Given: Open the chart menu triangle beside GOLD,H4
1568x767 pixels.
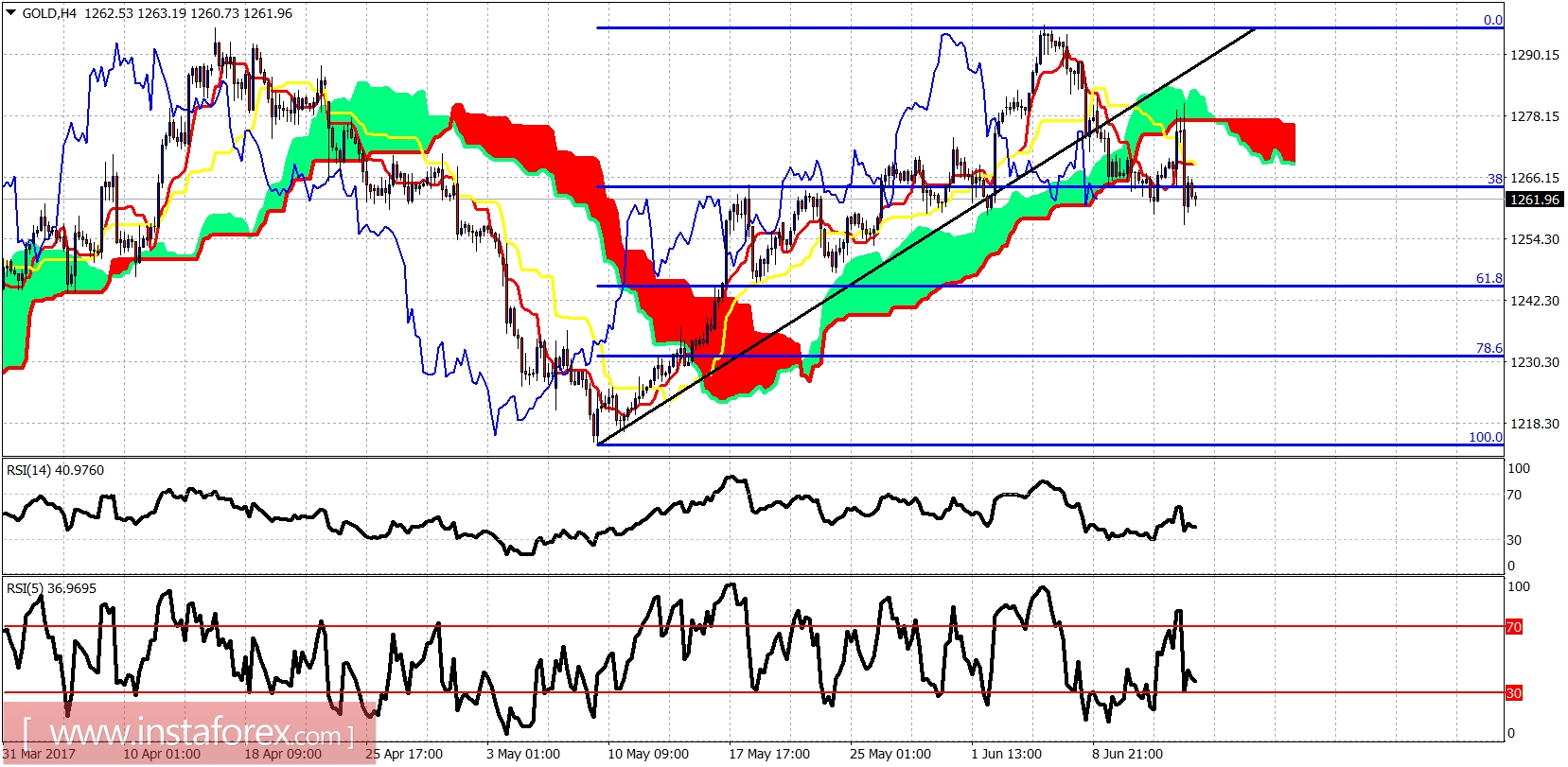Looking at the screenshot, I should [10, 13].
